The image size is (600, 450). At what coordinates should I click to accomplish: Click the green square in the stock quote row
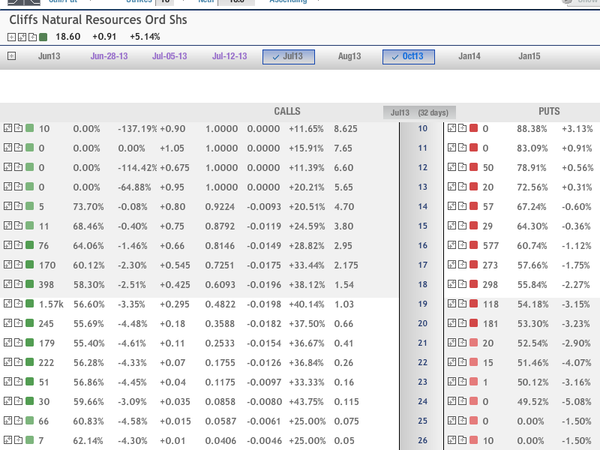(x=43, y=37)
